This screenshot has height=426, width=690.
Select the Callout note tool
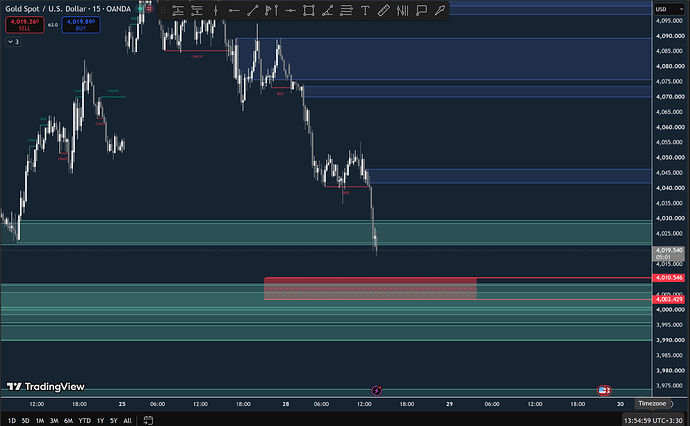tap(422, 11)
